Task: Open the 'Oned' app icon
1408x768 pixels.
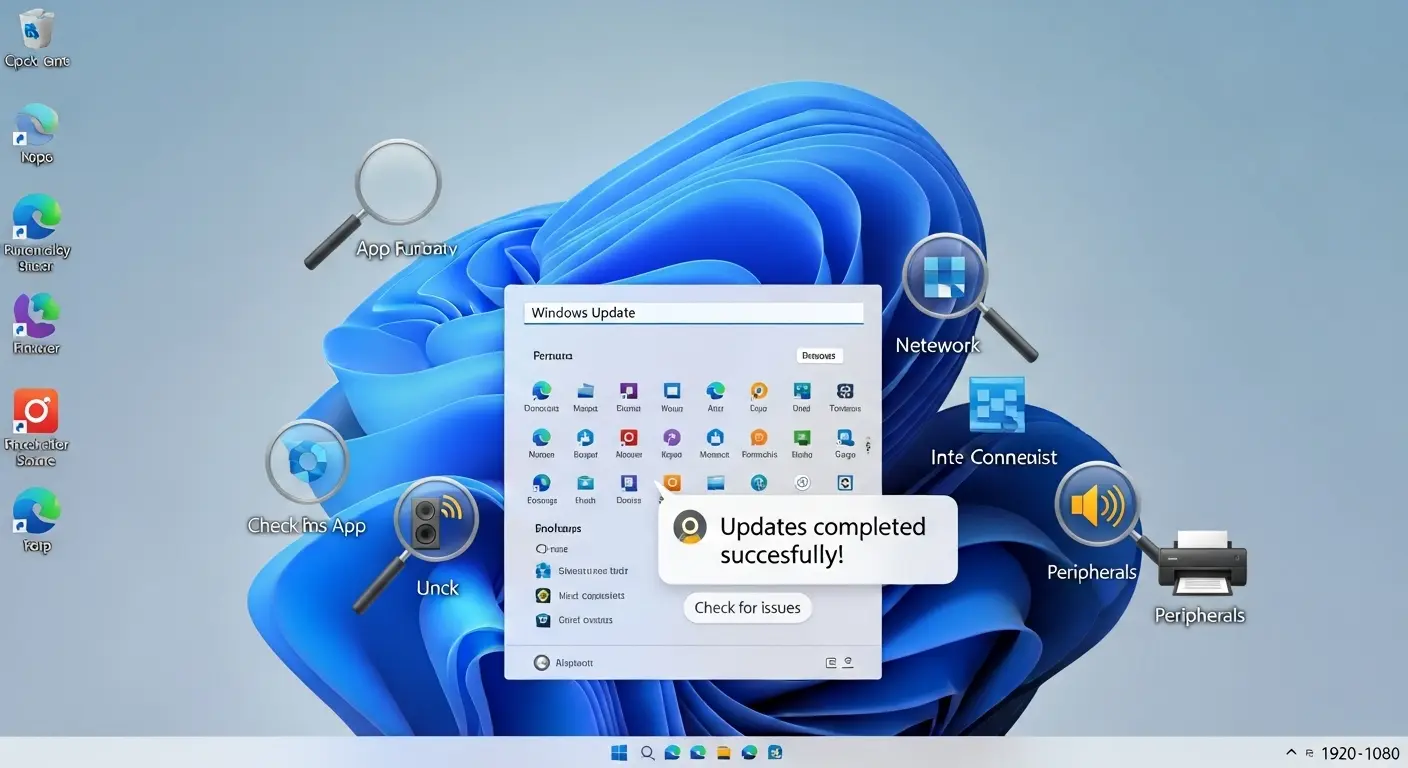Action: (802, 391)
